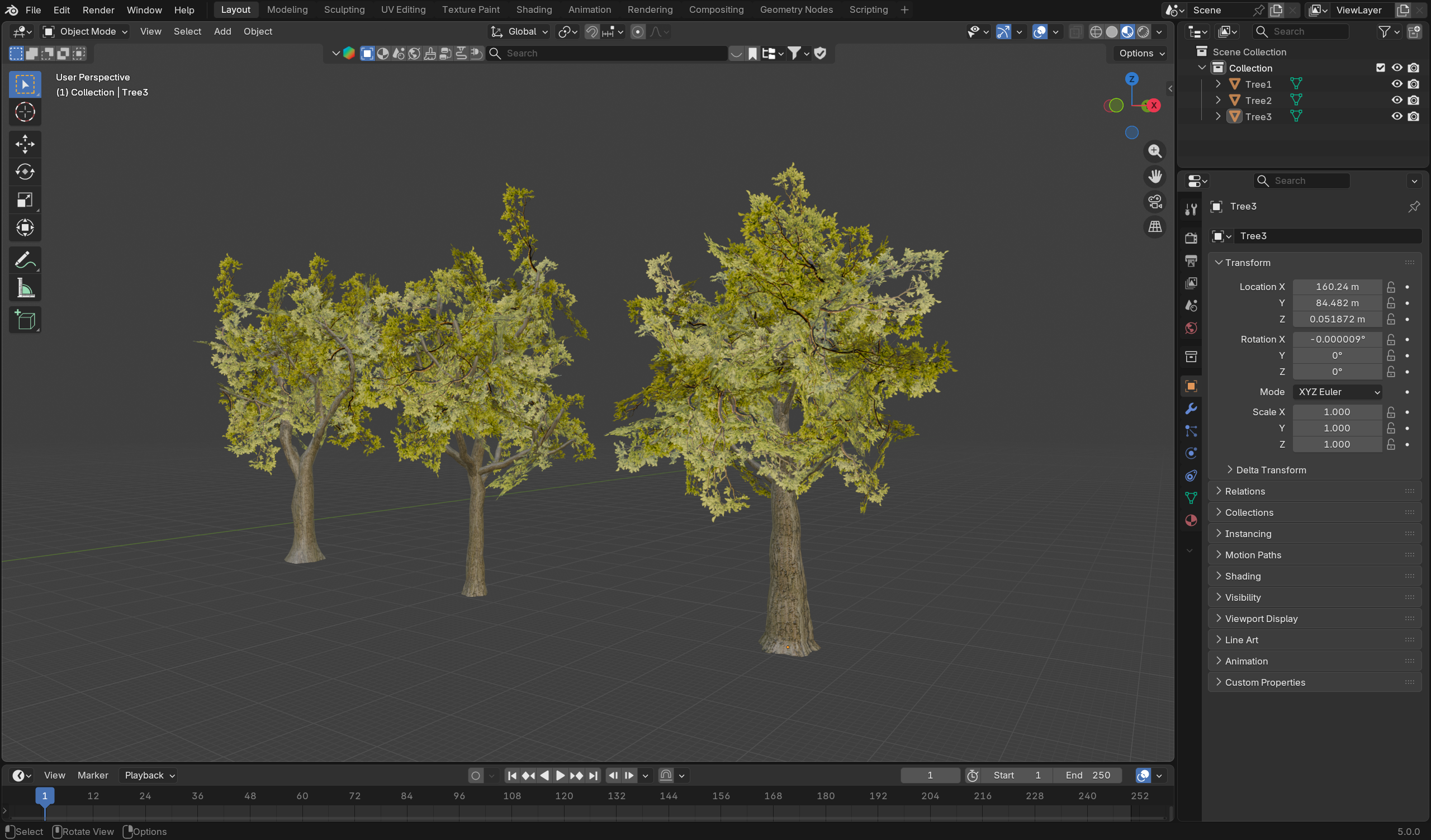Open the View Layer properties tab

click(x=1191, y=283)
